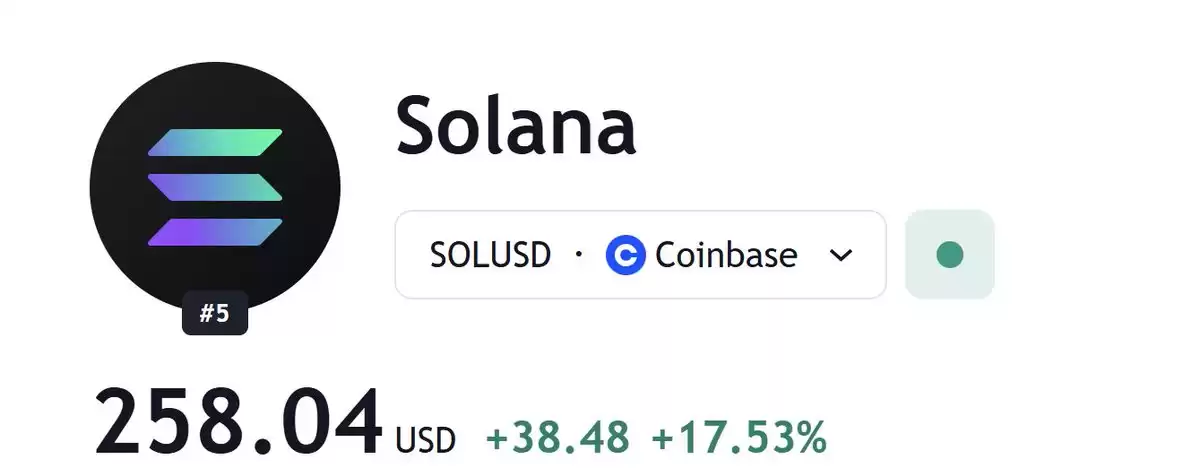
Task: Click the +17.53% percentage change
Action: [739, 437]
